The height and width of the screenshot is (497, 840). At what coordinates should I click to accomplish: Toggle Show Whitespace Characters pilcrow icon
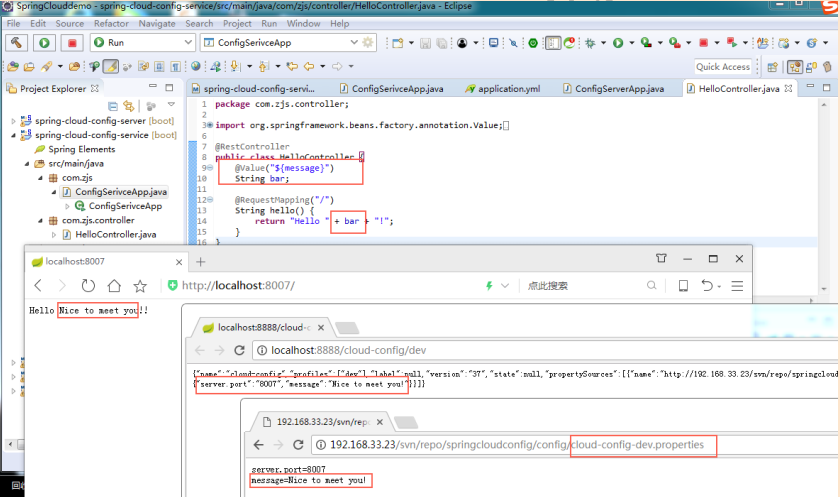(176, 66)
